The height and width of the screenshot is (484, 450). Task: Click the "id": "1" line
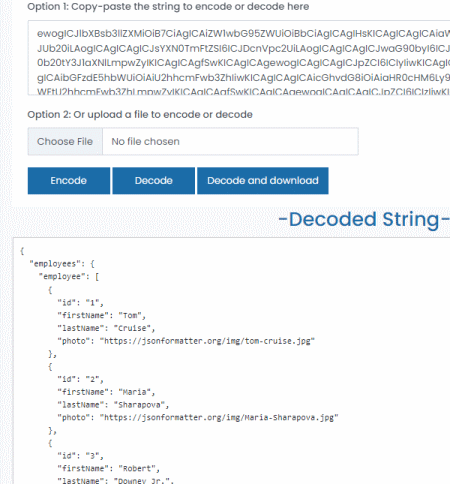click(80, 303)
